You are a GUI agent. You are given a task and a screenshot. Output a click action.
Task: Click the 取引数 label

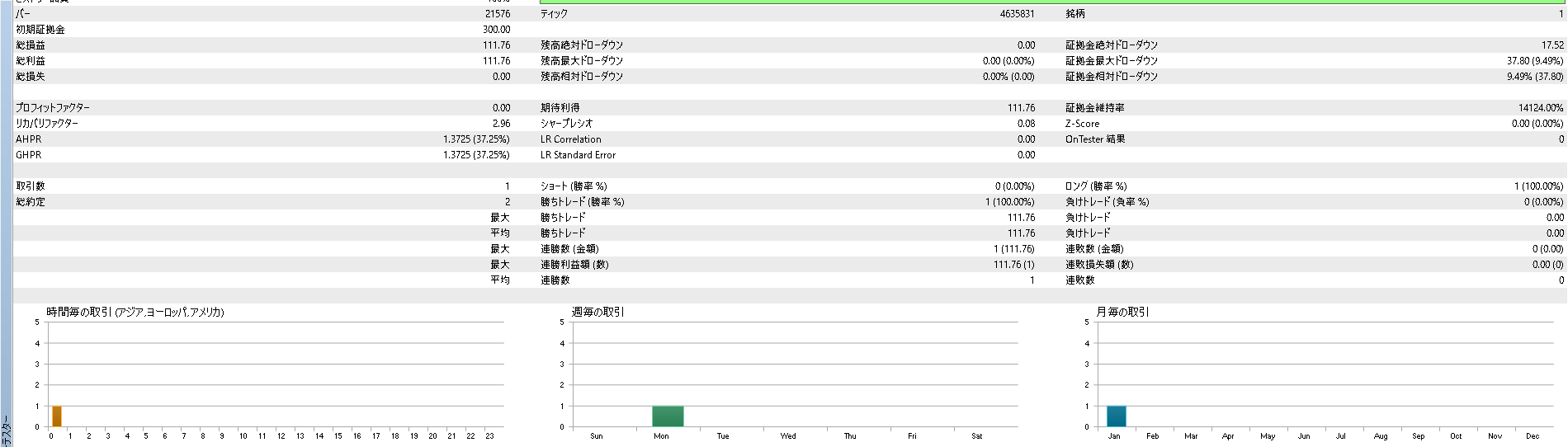point(31,186)
